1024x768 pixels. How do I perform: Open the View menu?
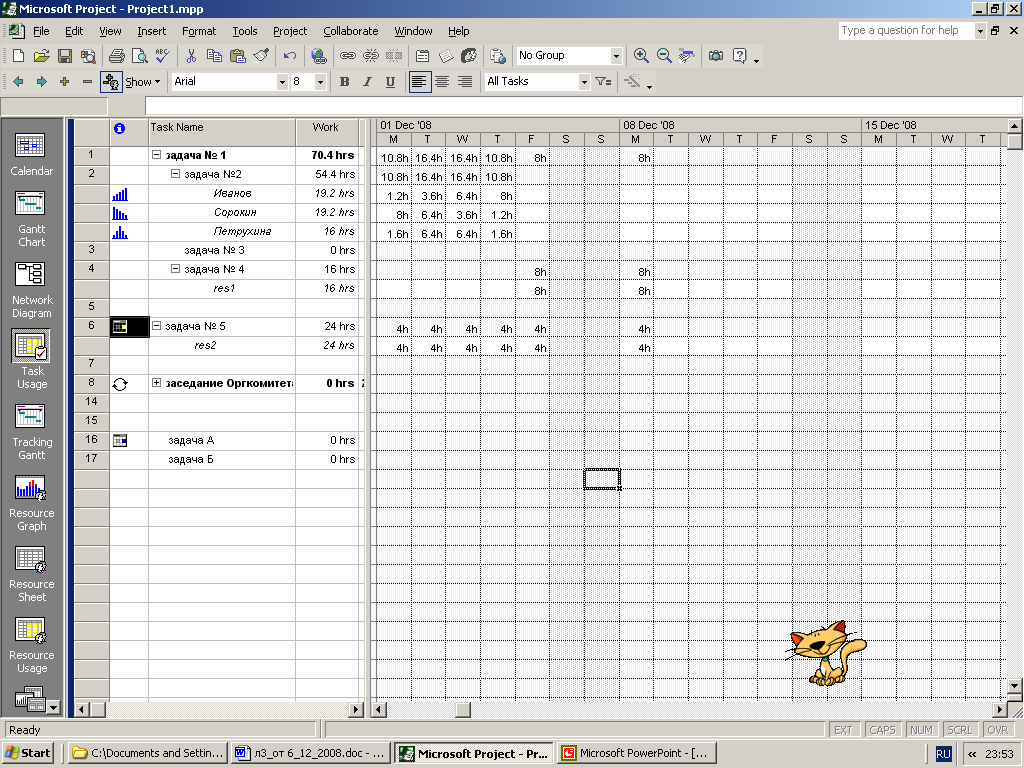pos(110,31)
